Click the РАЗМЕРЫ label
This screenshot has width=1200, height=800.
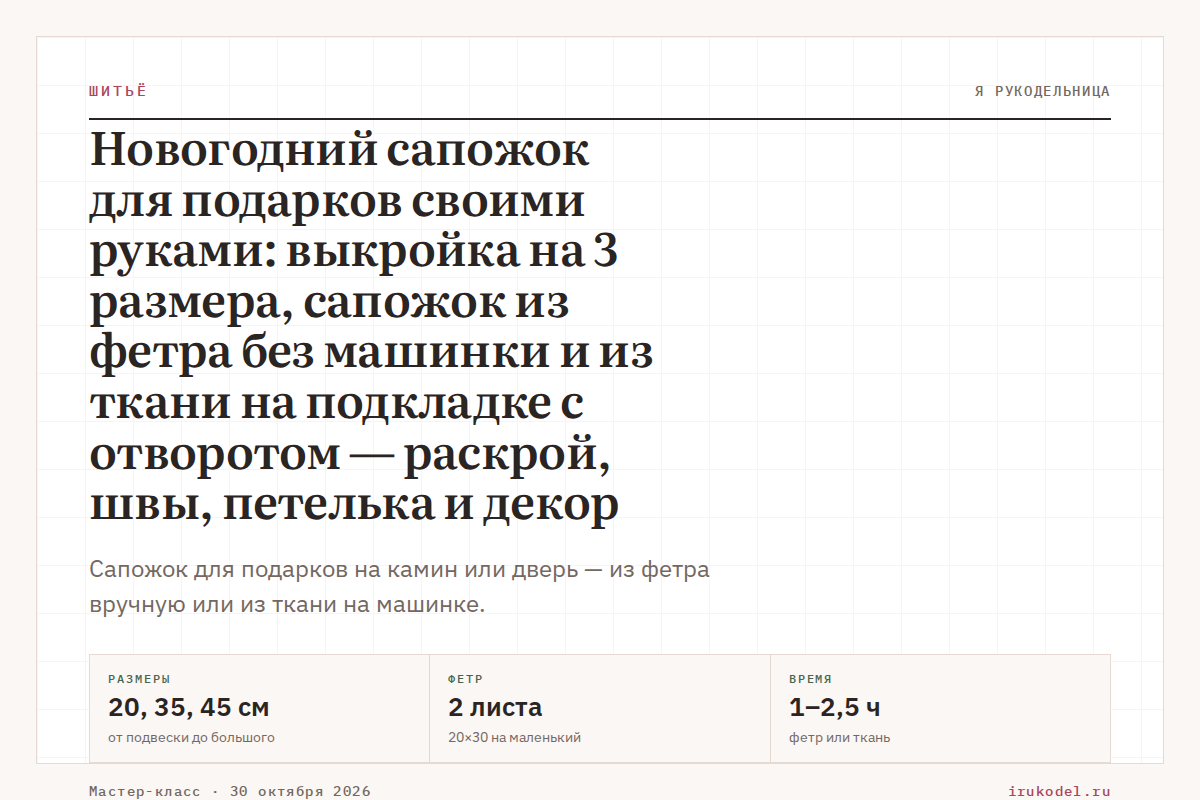point(139,679)
